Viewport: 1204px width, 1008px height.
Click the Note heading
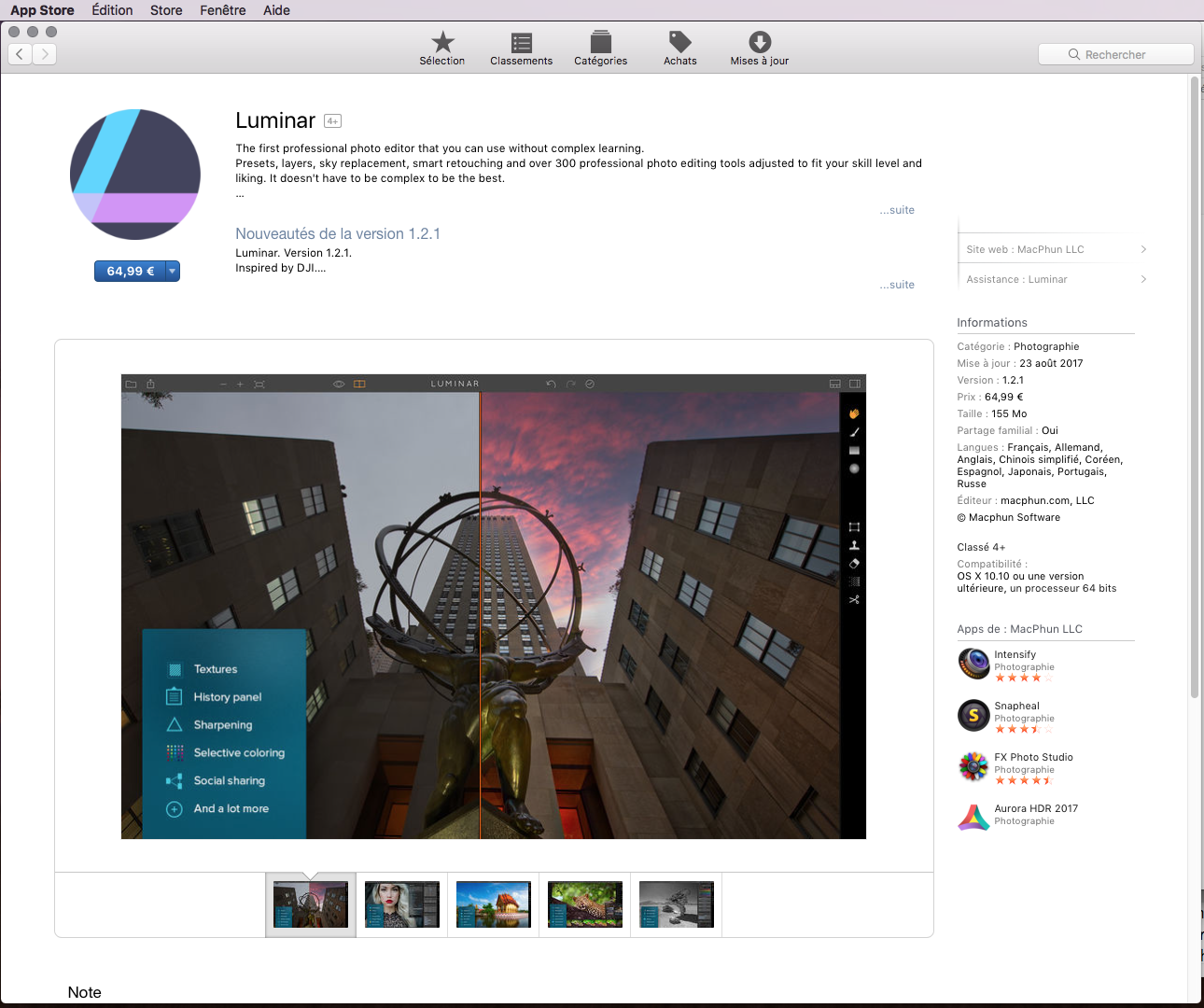84,992
